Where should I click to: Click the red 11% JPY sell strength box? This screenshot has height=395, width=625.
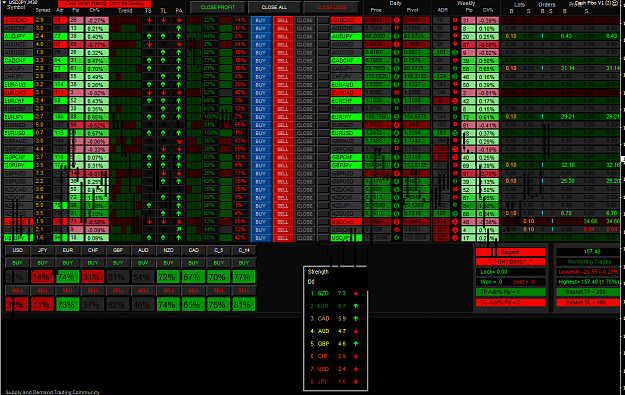[43, 305]
